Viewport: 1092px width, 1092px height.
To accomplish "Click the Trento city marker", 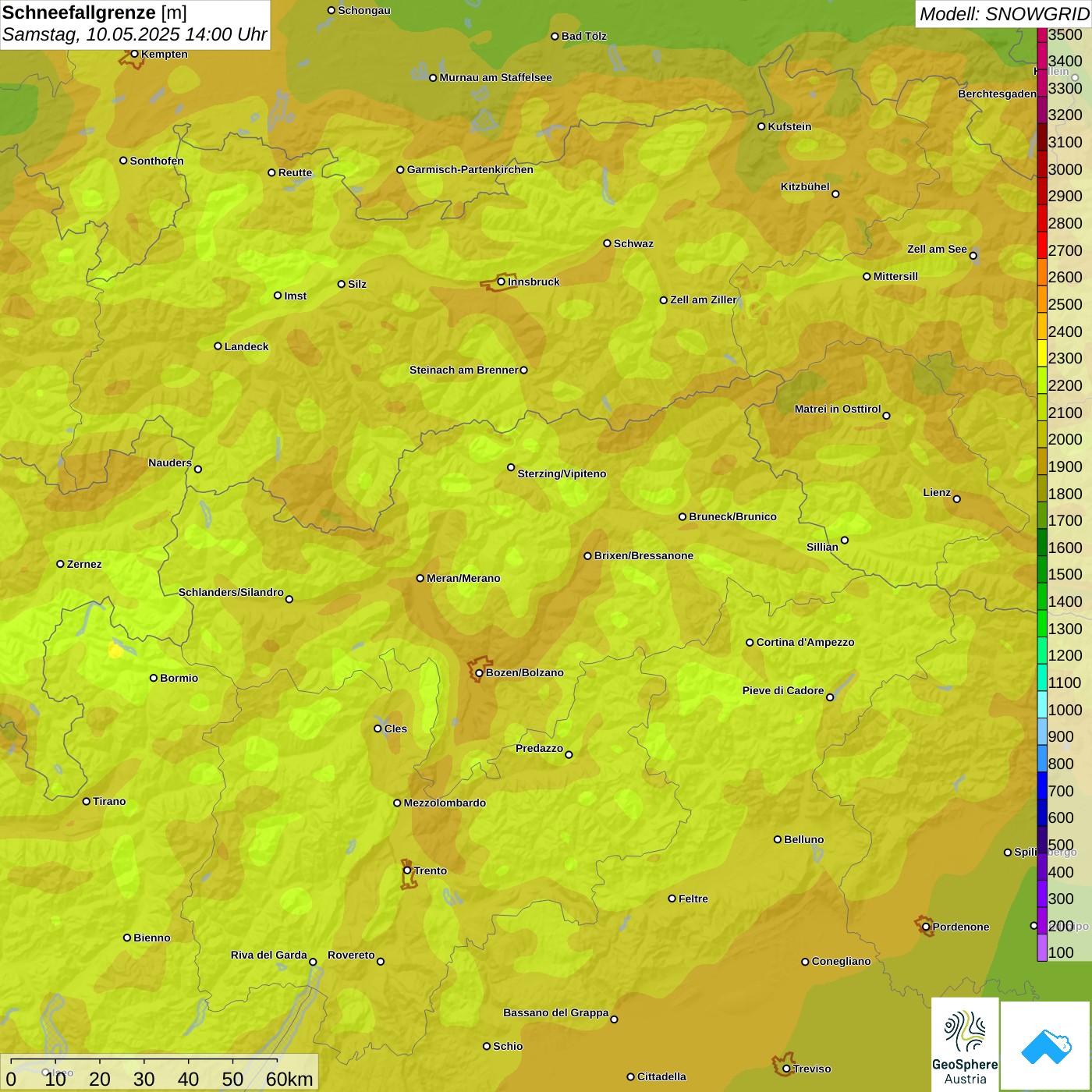I will 407,870.
